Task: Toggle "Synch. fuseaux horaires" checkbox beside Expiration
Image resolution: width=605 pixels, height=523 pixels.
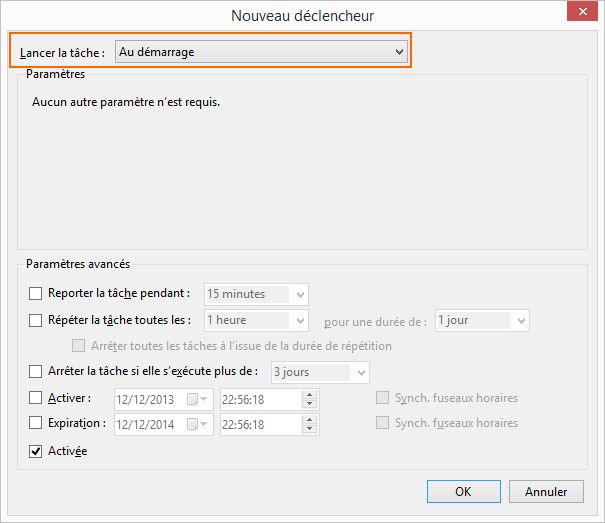Action: pos(382,423)
